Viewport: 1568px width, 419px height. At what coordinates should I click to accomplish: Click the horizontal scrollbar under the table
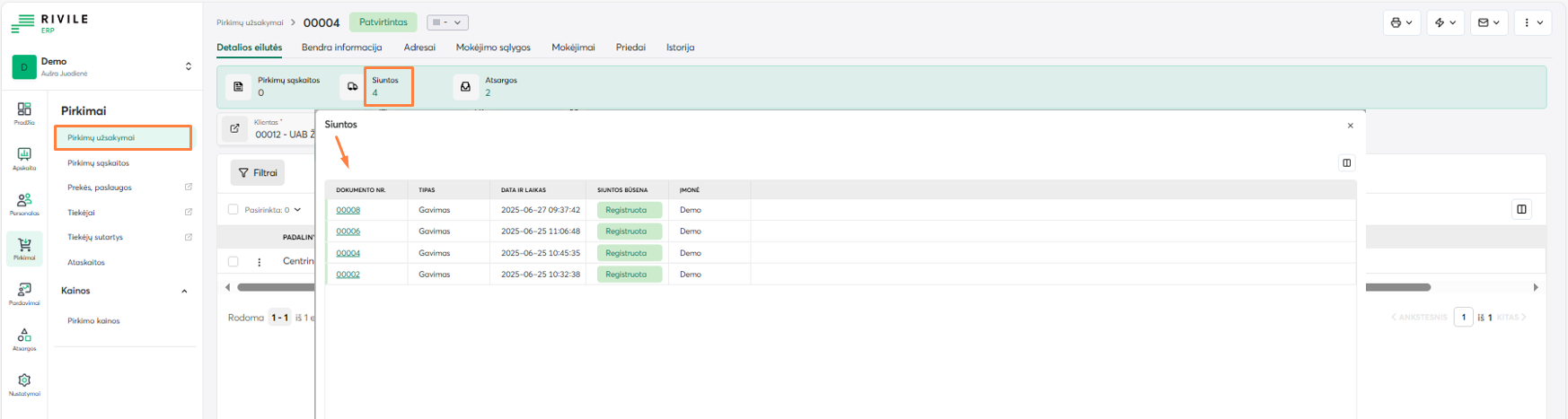[x=1397, y=287]
